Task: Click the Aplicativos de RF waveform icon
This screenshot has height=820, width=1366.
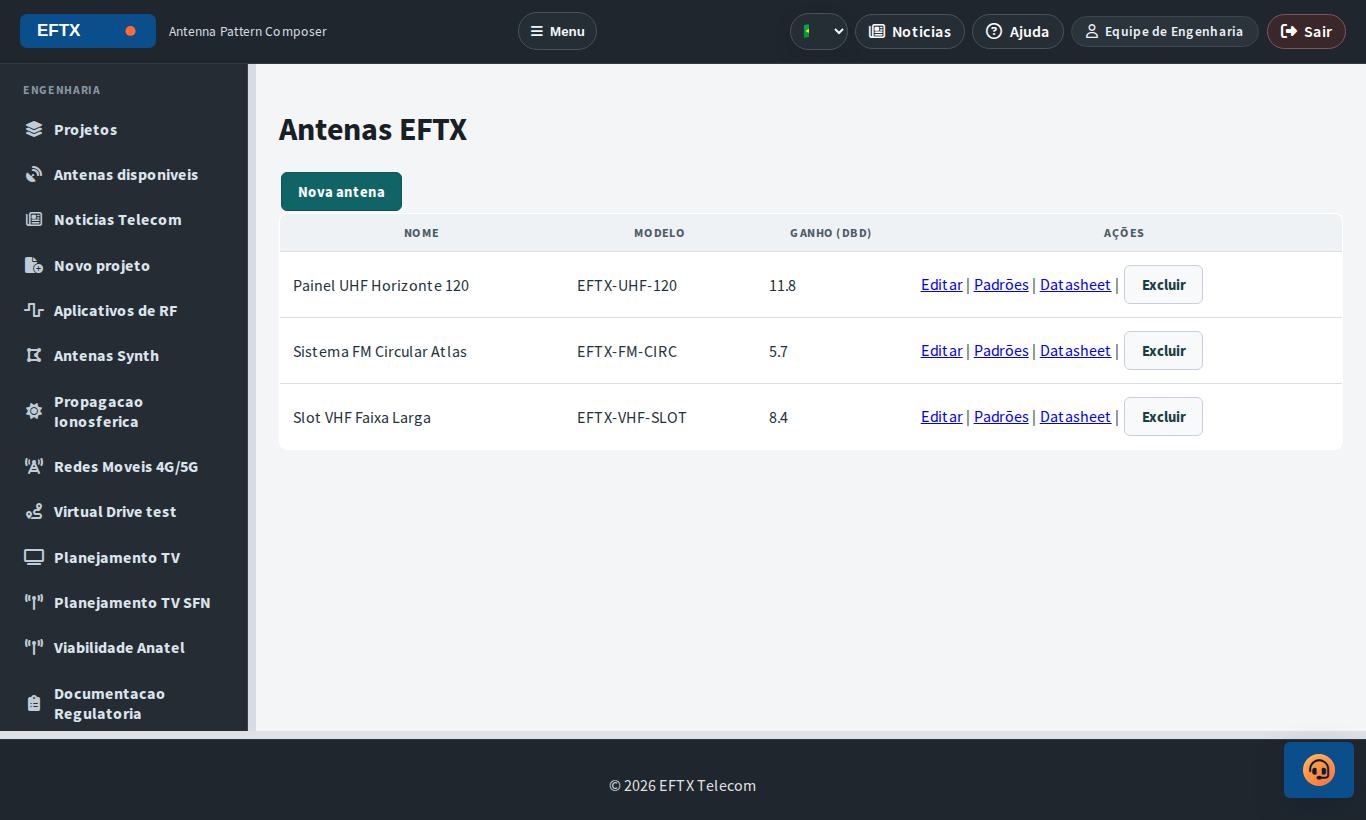Action: [34, 310]
